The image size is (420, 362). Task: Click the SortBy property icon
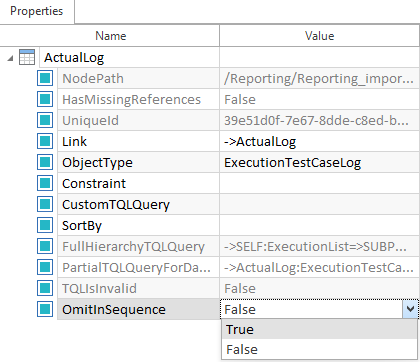(x=45, y=225)
